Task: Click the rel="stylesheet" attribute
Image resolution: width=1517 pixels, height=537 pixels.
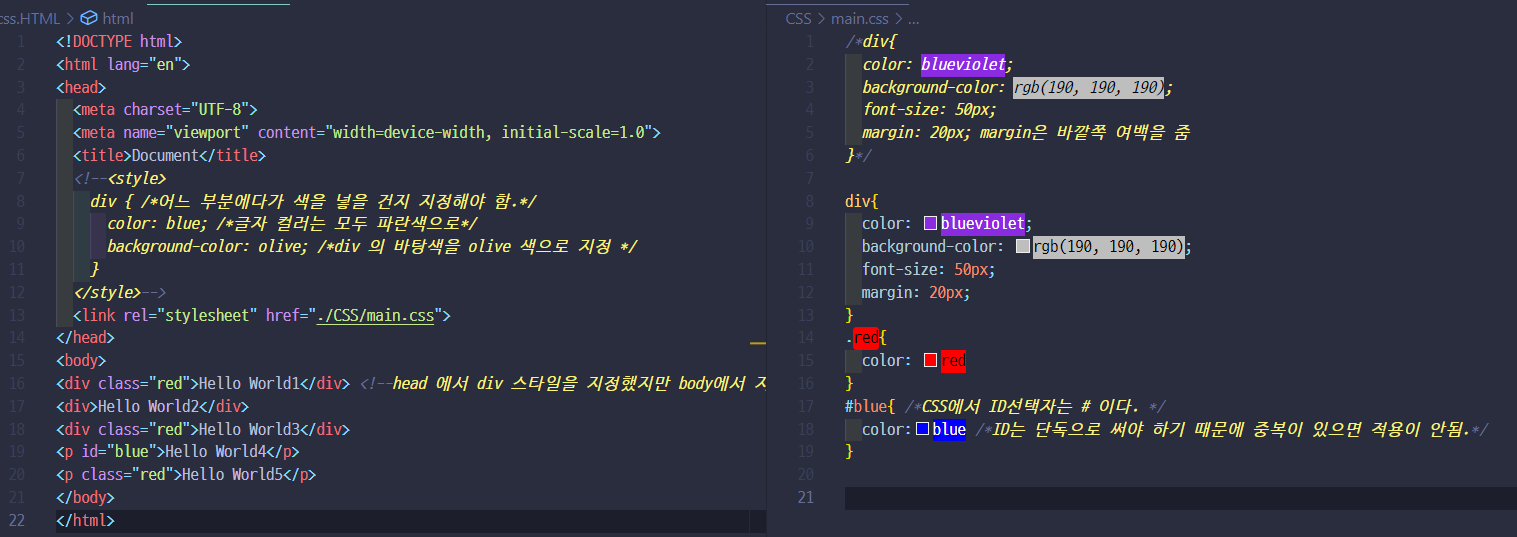Action: tap(190, 315)
